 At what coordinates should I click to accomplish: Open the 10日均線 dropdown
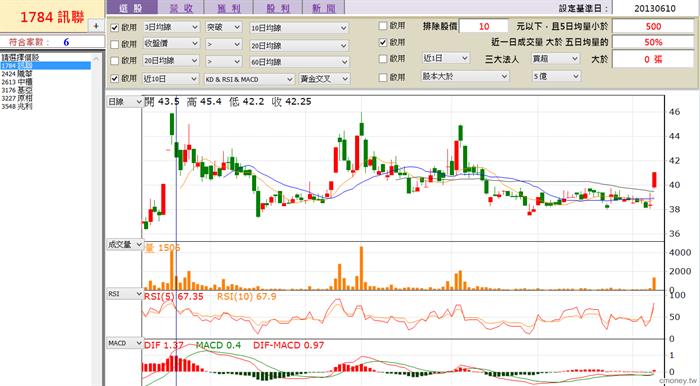point(299,28)
